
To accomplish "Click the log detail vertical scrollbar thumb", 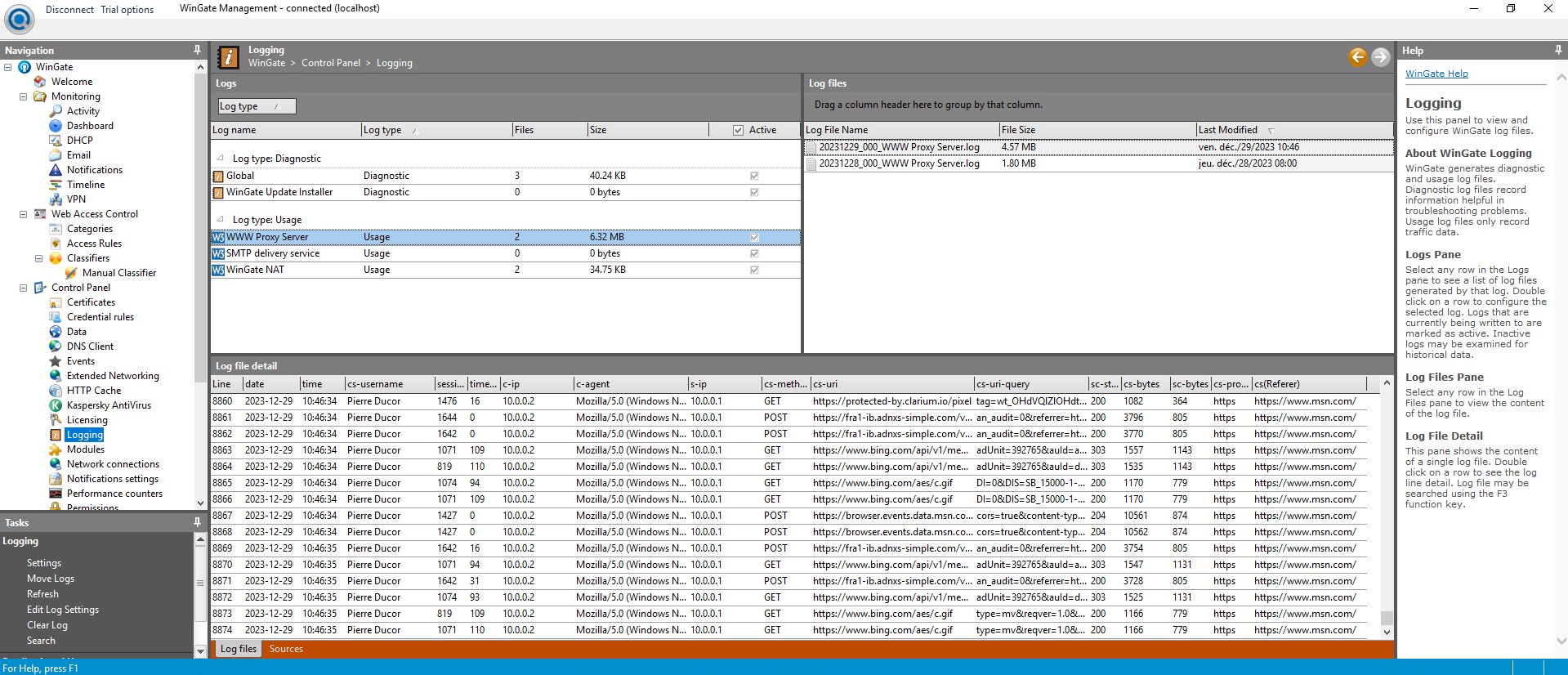I will (1387, 618).
